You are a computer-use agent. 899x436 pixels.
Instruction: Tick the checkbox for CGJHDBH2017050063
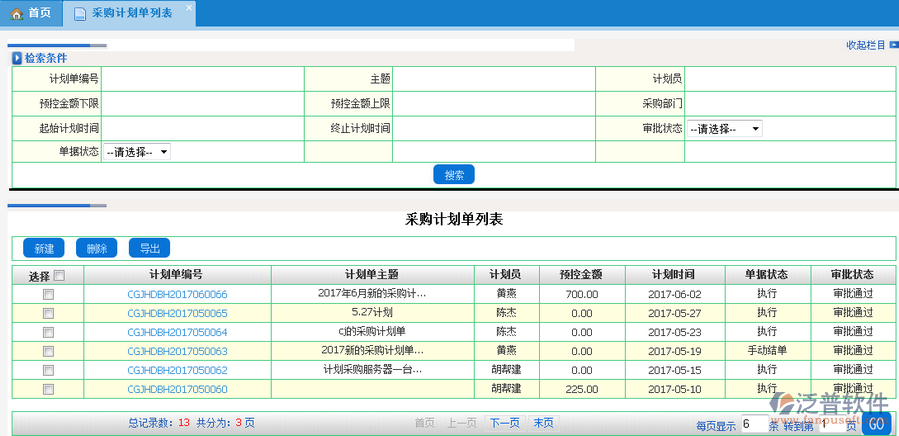point(48,351)
